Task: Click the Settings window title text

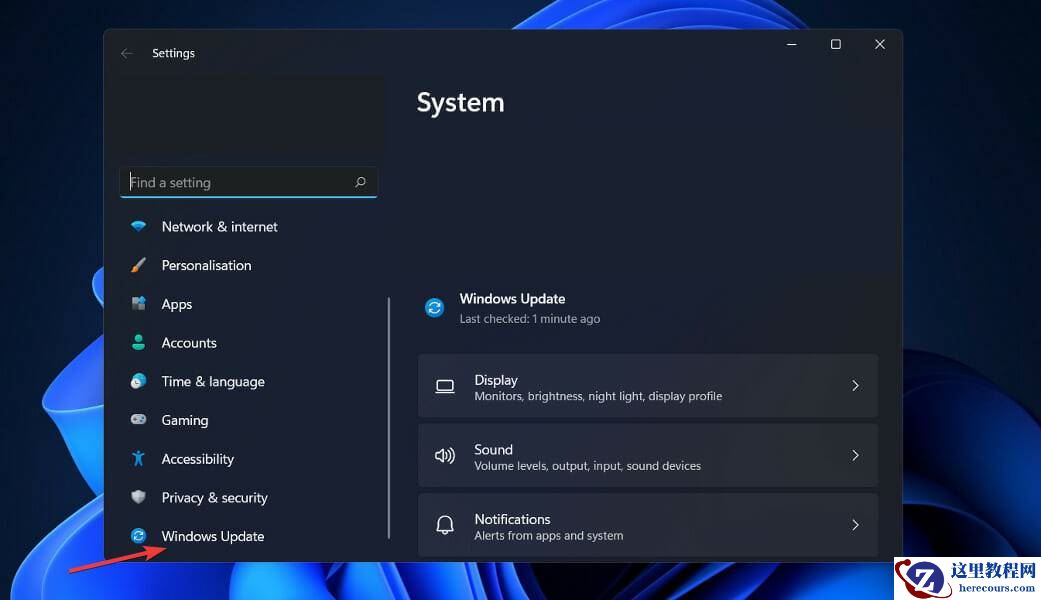Action: (x=173, y=53)
